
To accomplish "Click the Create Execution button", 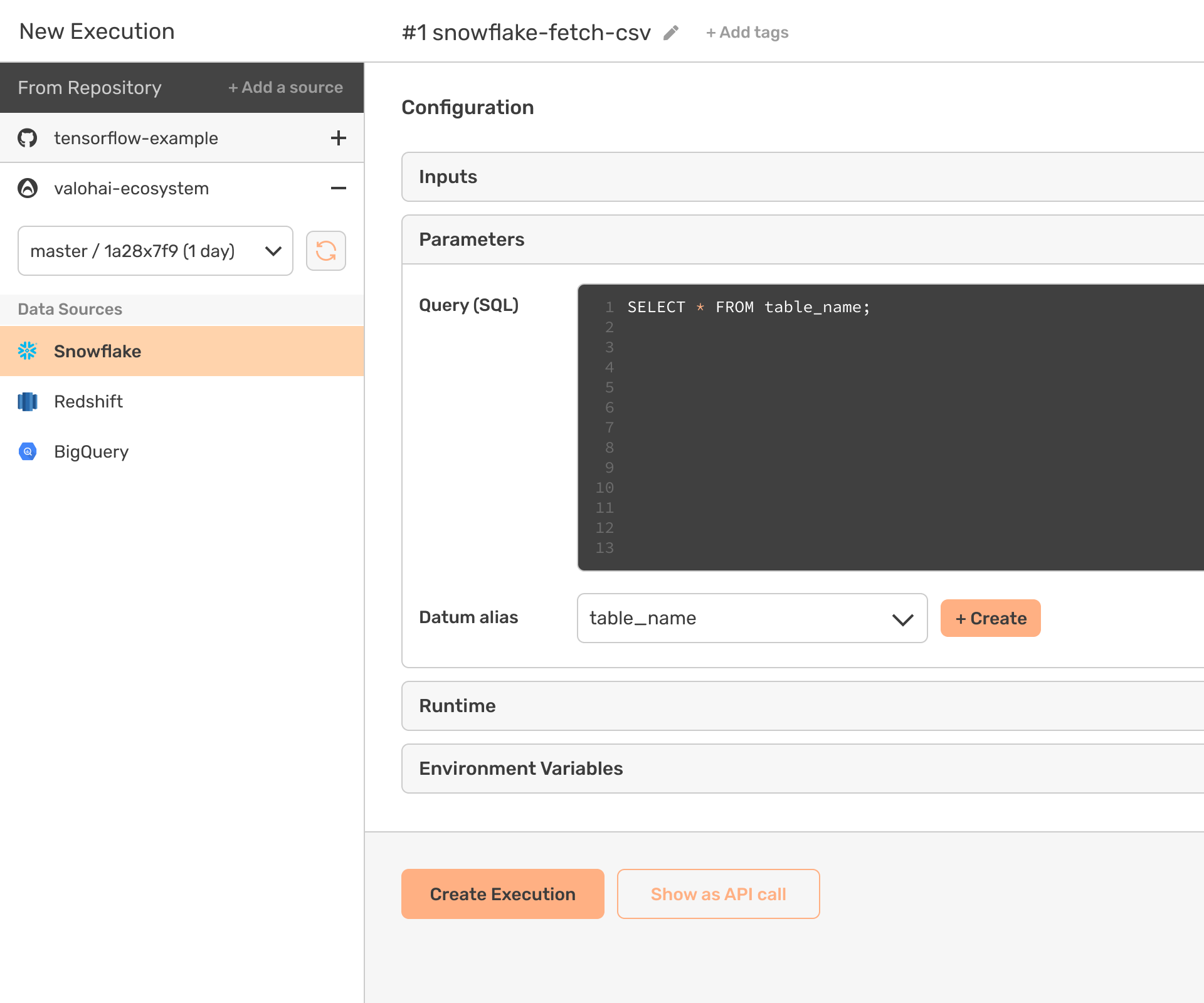I will coord(502,894).
